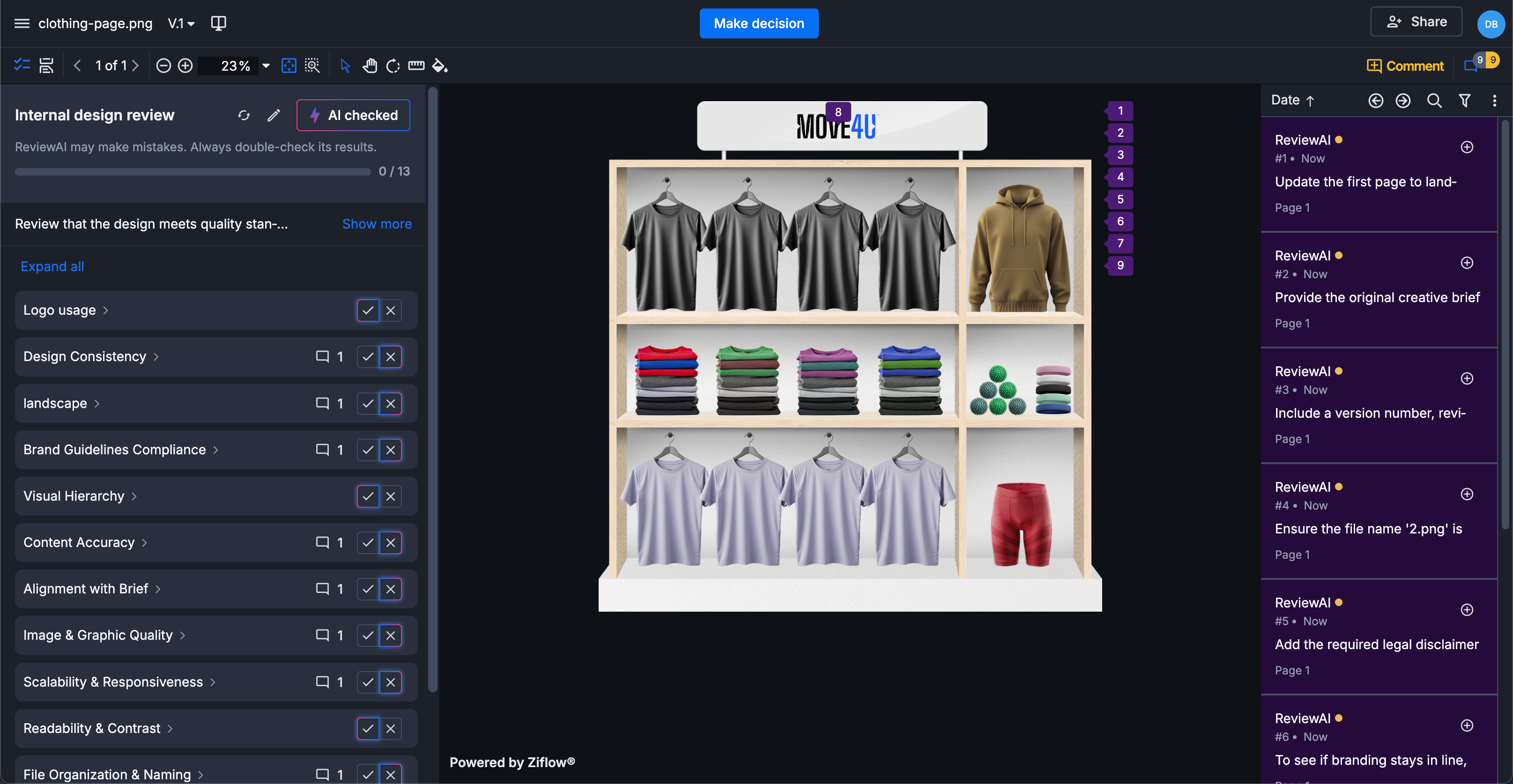Open ReviewAI comment #2 about creative brief
The image size is (1513, 784).
tap(1378, 289)
